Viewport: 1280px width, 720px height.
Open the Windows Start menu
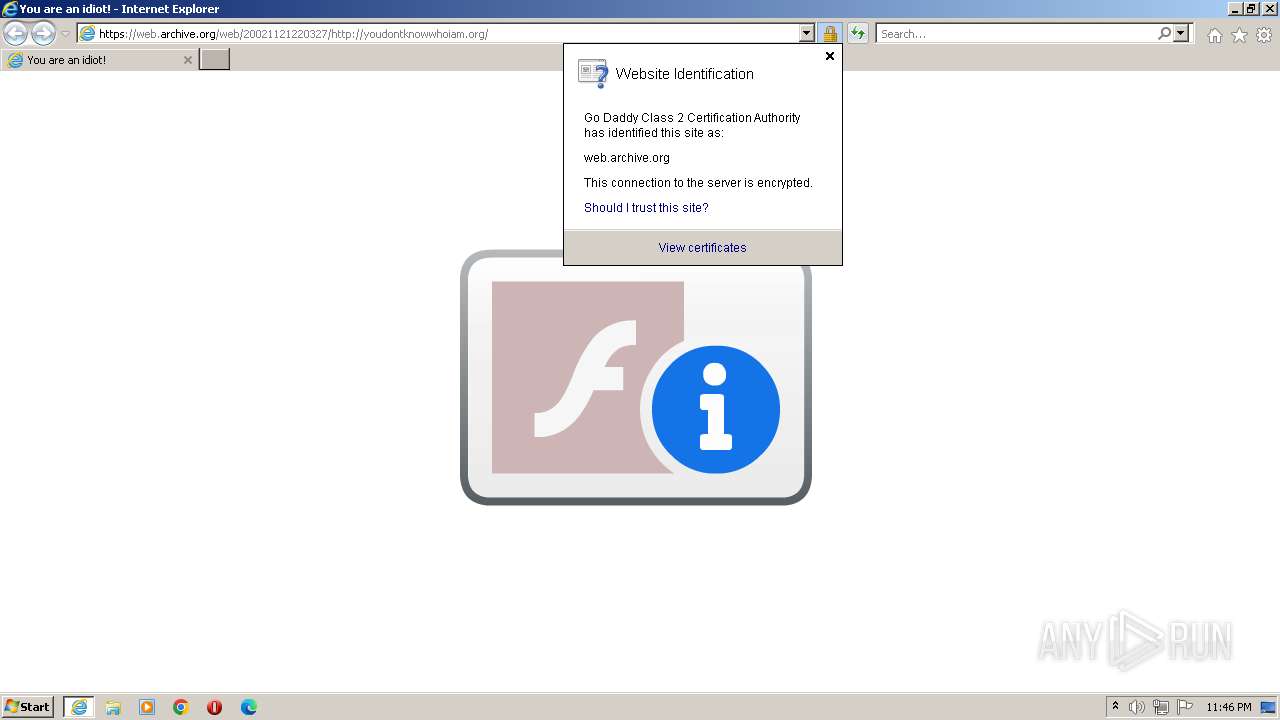pos(28,707)
